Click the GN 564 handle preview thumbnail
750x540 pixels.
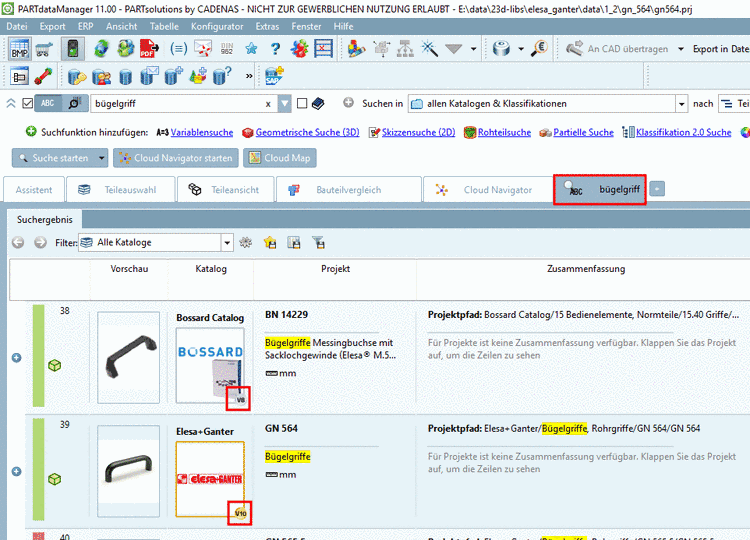(128, 471)
